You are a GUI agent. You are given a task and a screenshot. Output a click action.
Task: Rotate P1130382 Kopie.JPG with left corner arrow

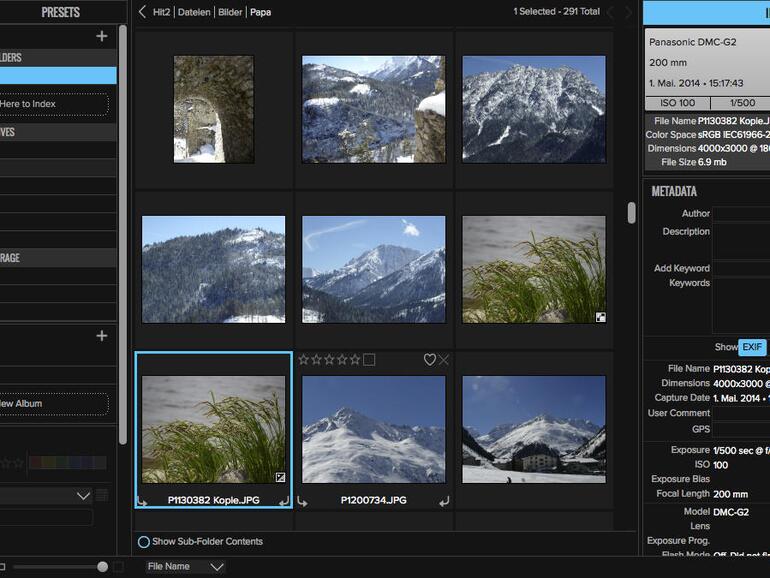point(142,501)
